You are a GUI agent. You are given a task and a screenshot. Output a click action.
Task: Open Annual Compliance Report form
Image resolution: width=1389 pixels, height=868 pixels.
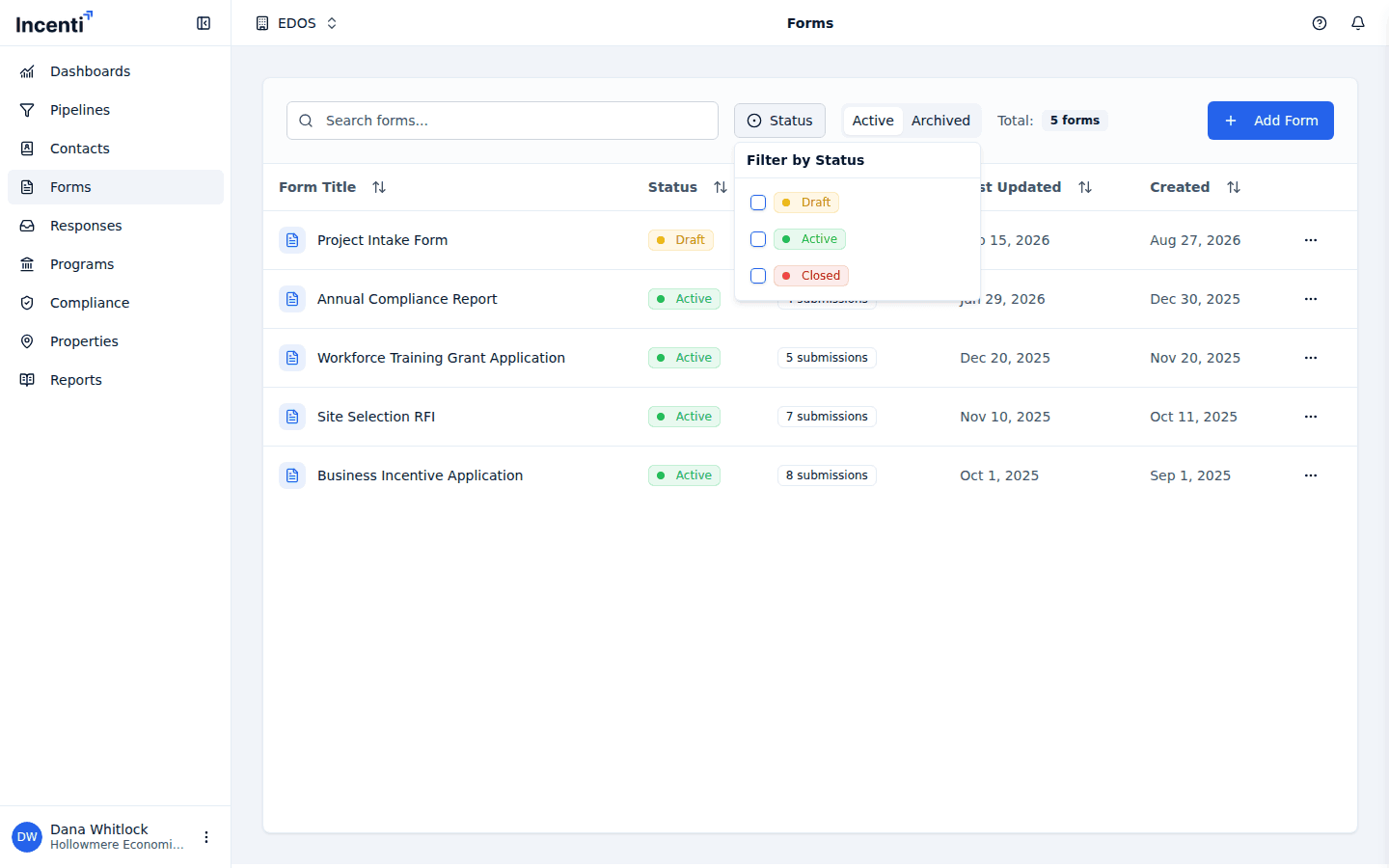point(407,299)
